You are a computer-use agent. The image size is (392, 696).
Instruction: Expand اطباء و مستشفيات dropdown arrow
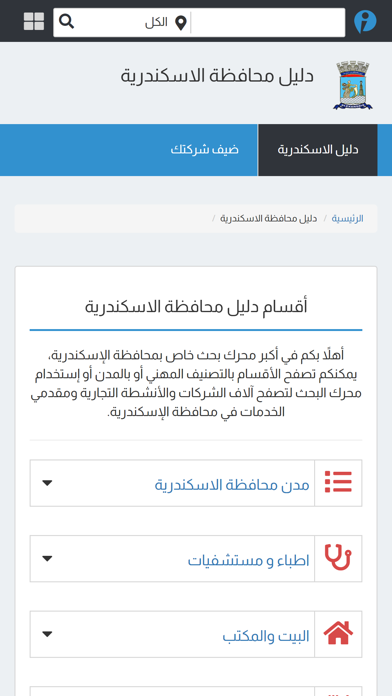pyautogui.click(x=48, y=558)
